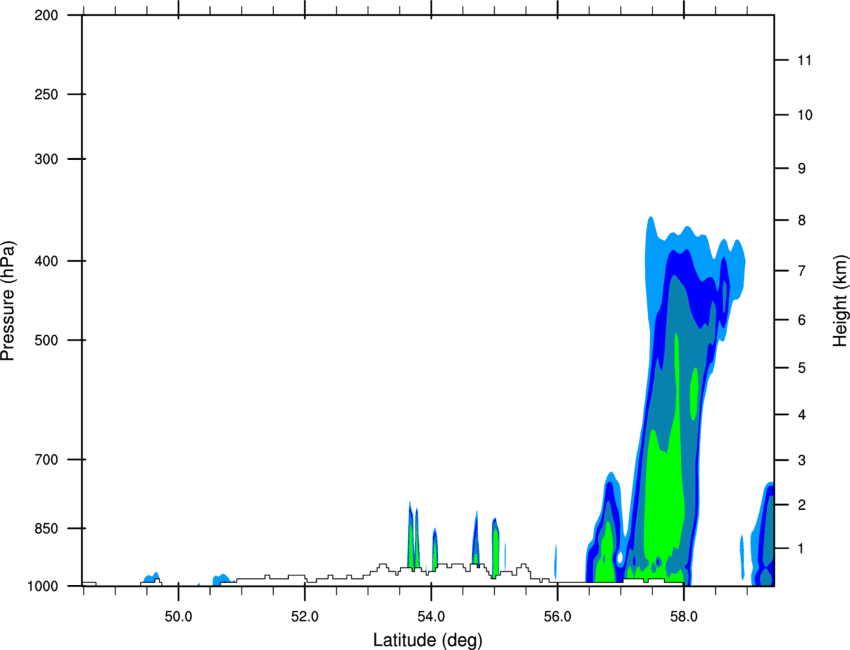Screen dimensions: 850x650
Task: Select the 1000 pressure tick label
Action: 42,586
